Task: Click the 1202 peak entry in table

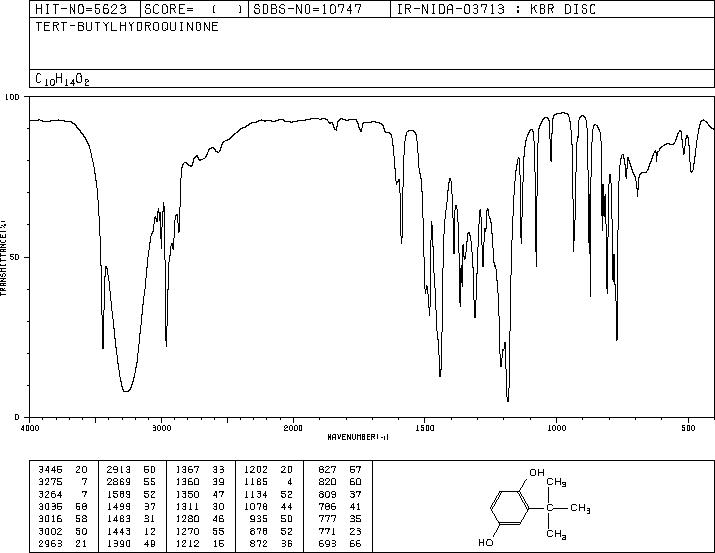Action: pos(268,469)
